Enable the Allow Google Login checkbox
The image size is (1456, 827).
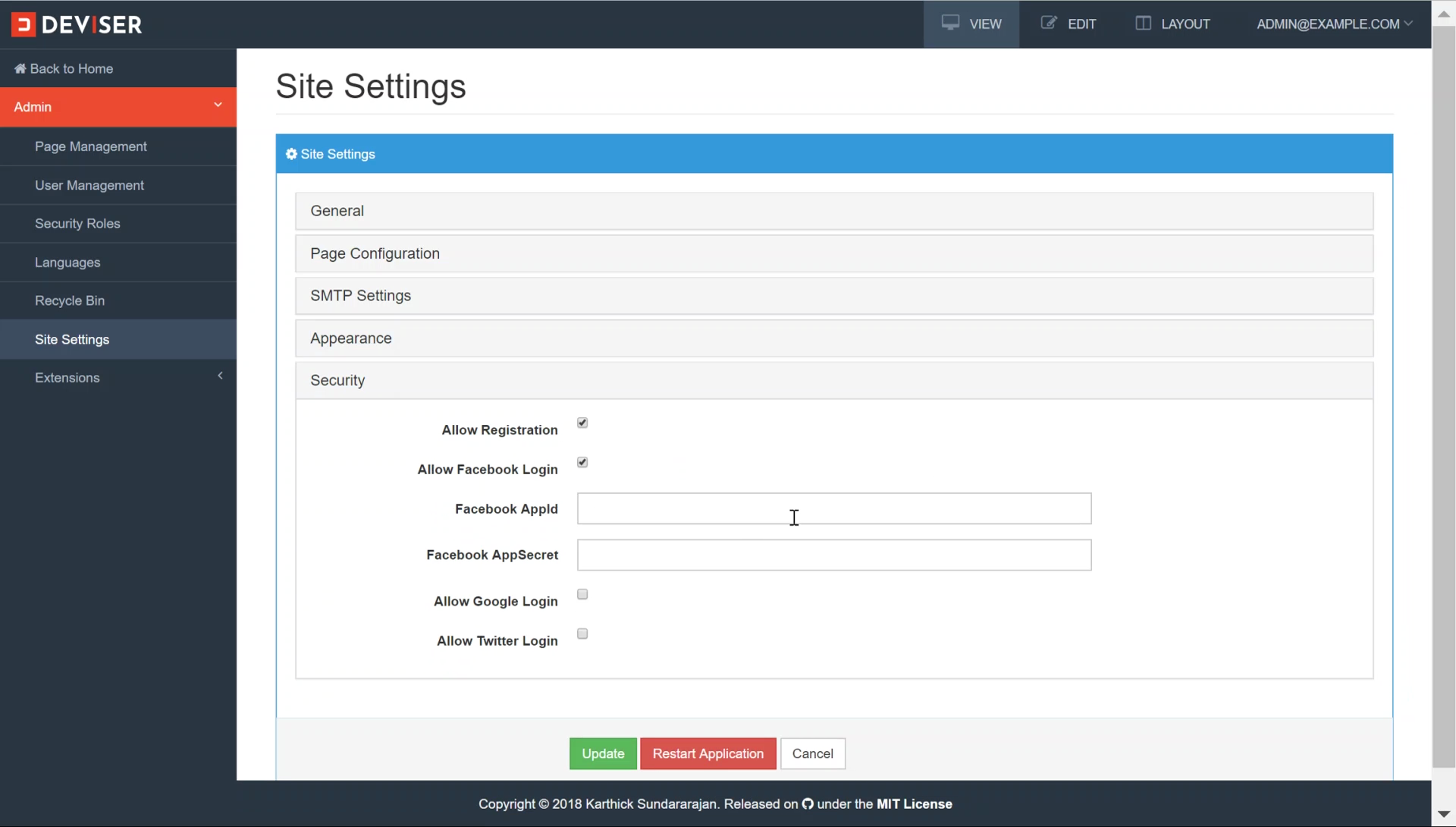(x=582, y=595)
